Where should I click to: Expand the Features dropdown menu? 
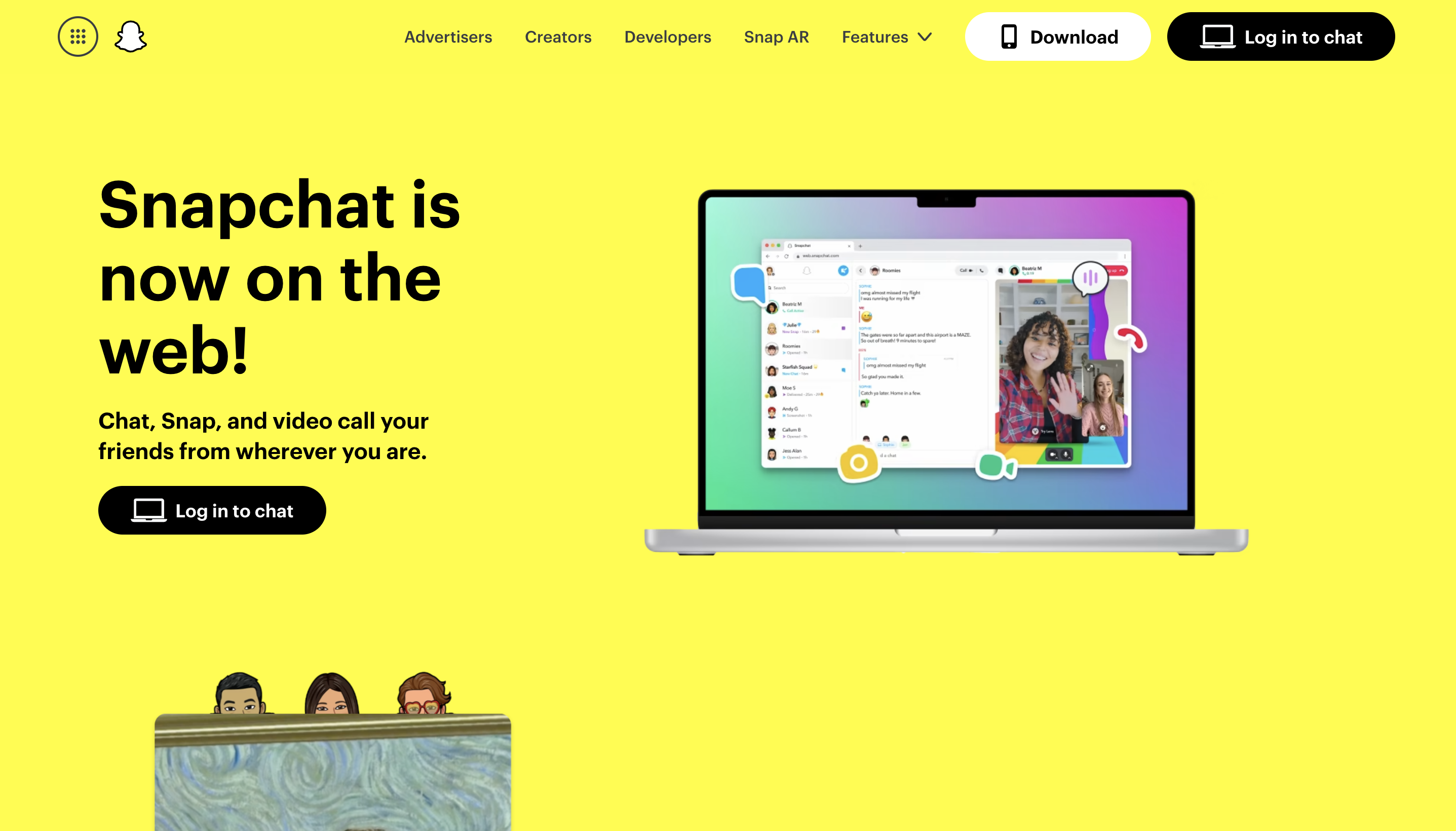pos(884,37)
